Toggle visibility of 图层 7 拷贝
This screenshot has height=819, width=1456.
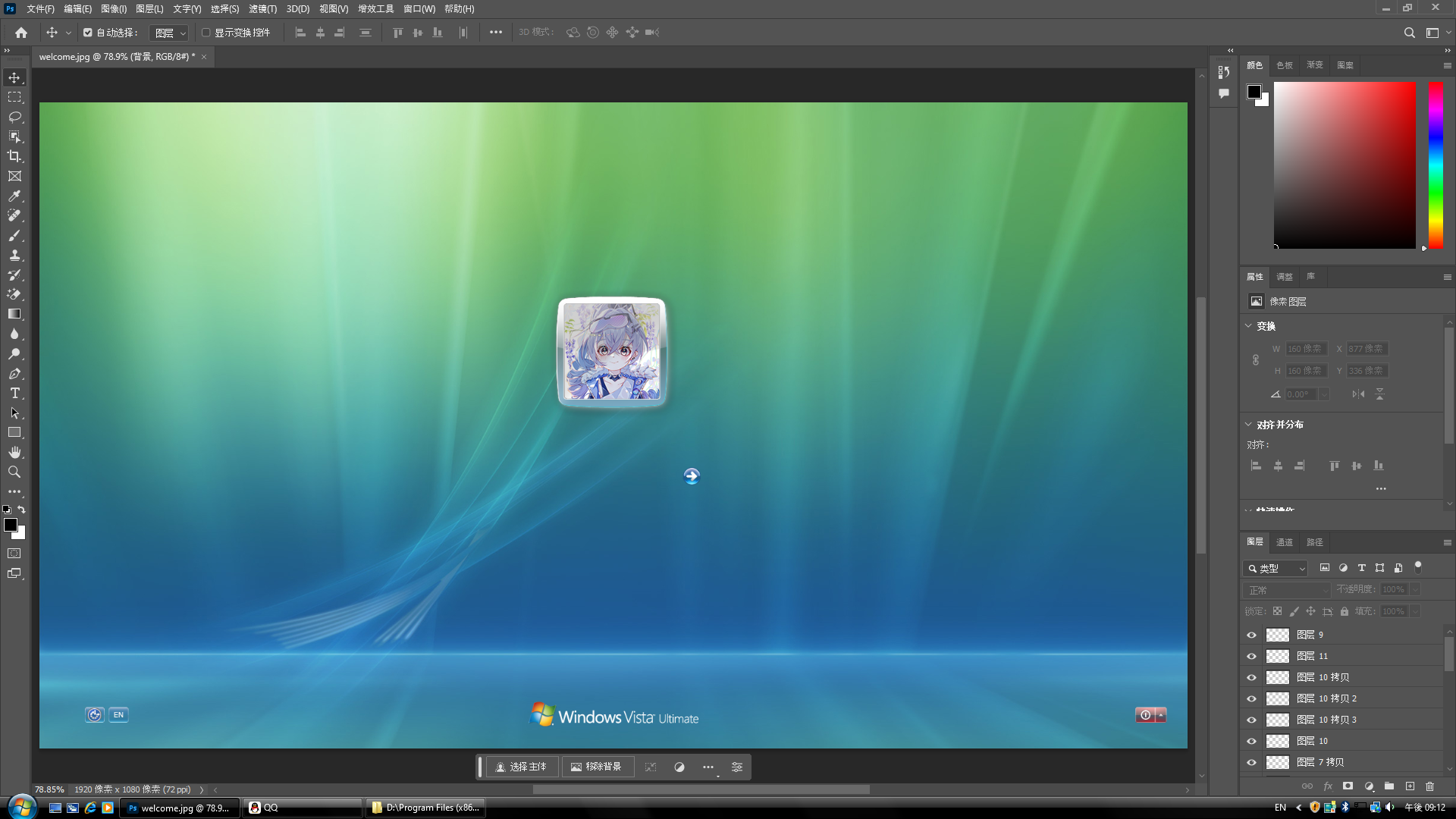coord(1252,762)
